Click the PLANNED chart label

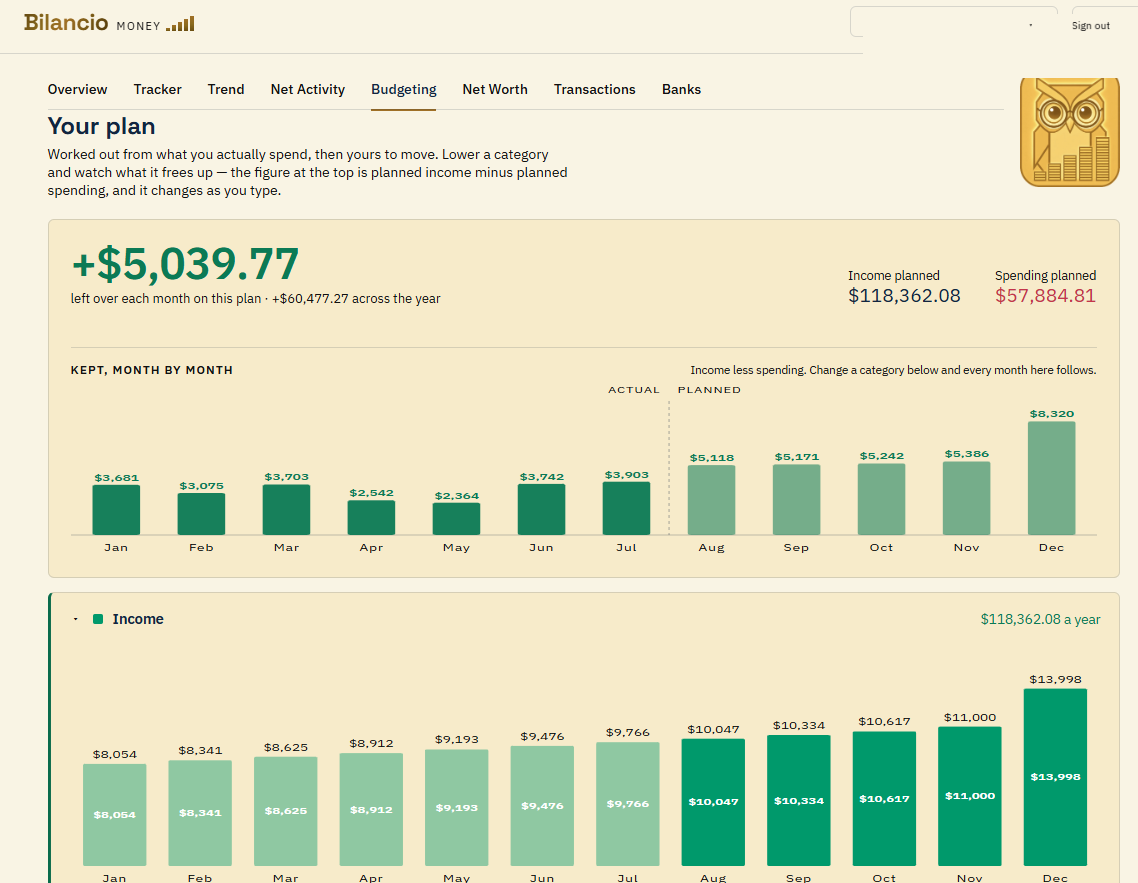(x=709, y=390)
